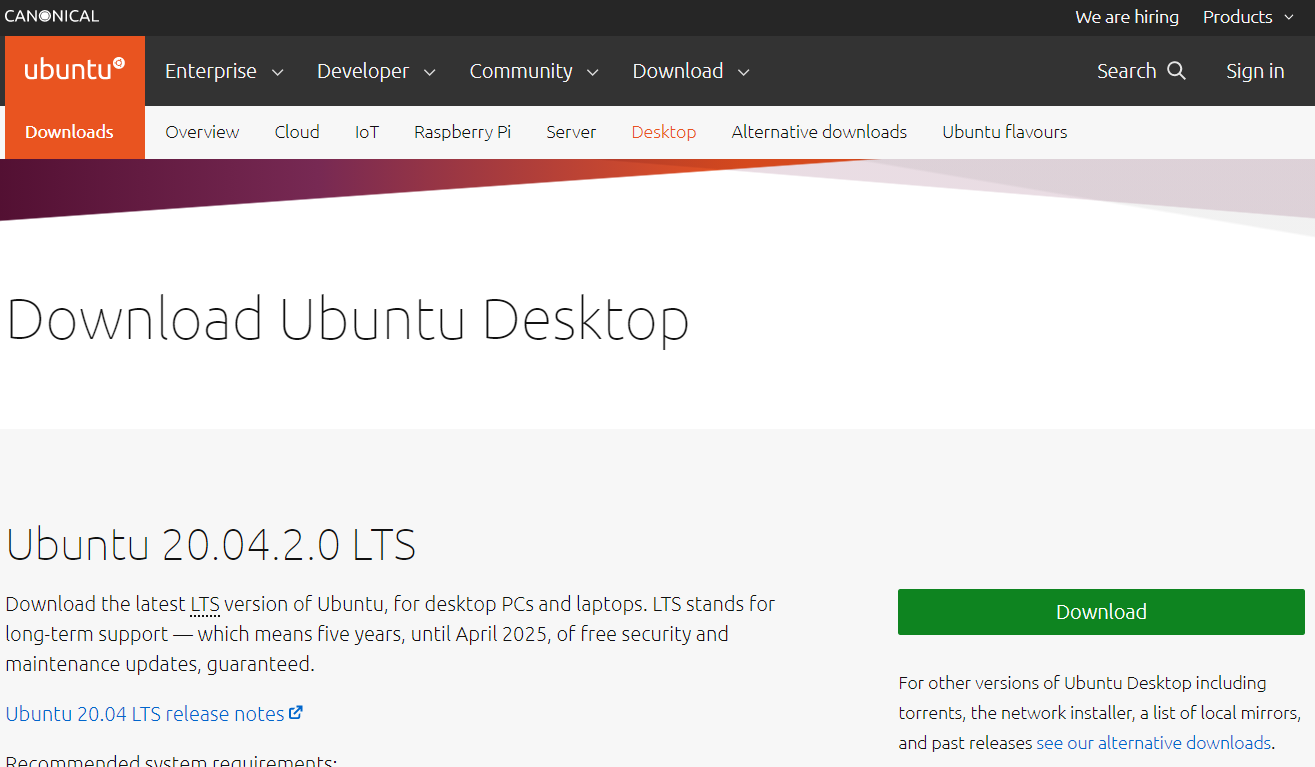Follow the see our alternative downloads link
The height and width of the screenshot is (767, 1315).
tap(1153, 743)
